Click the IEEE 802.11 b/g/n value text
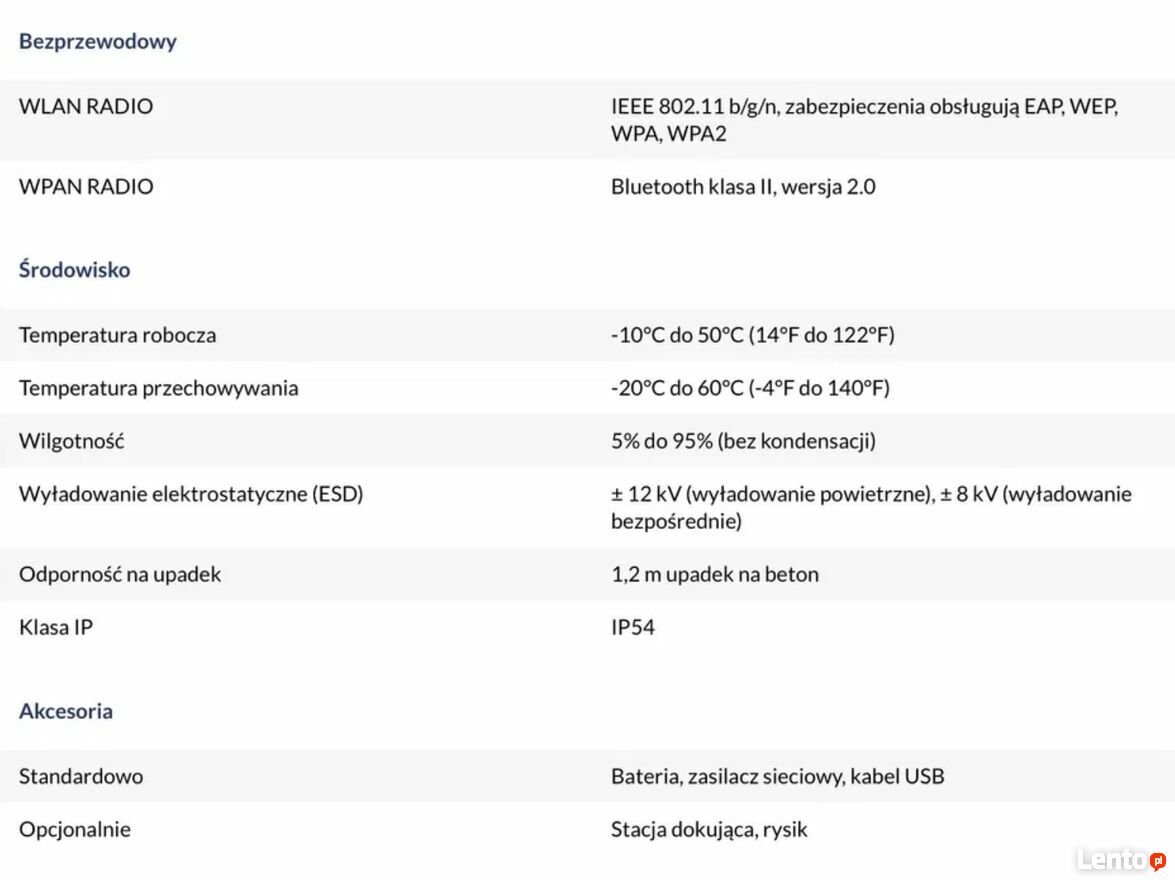The height and width of the screenshot is (880, 1175). 864,120
